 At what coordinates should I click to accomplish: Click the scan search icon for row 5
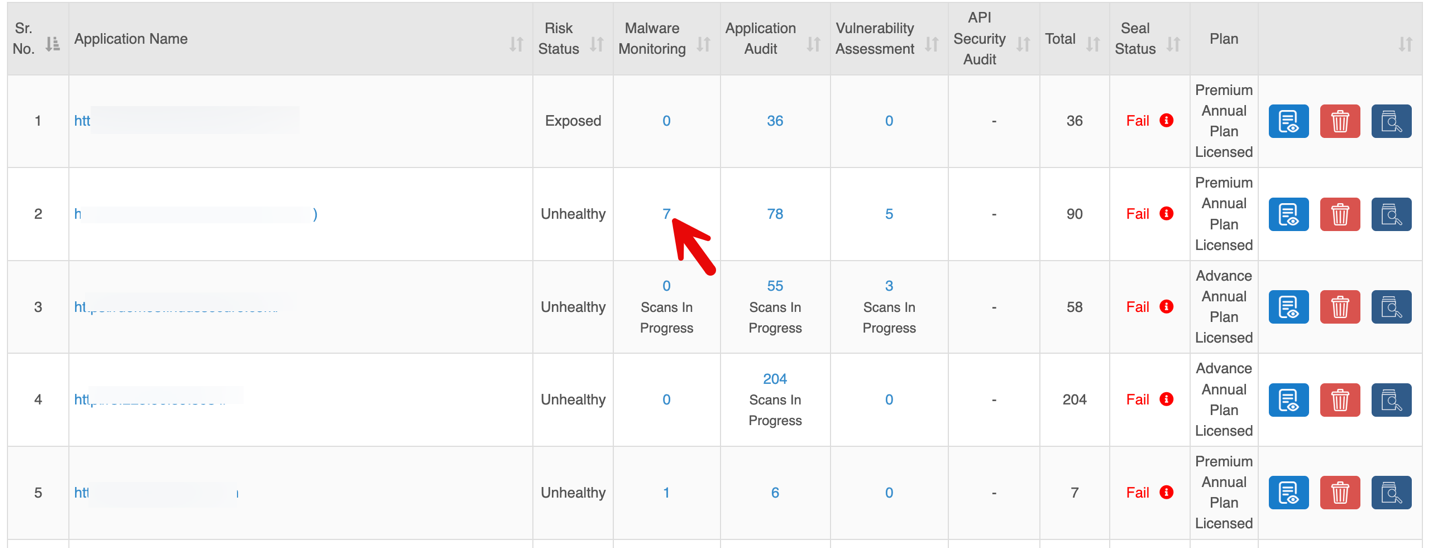(1390, 493)
